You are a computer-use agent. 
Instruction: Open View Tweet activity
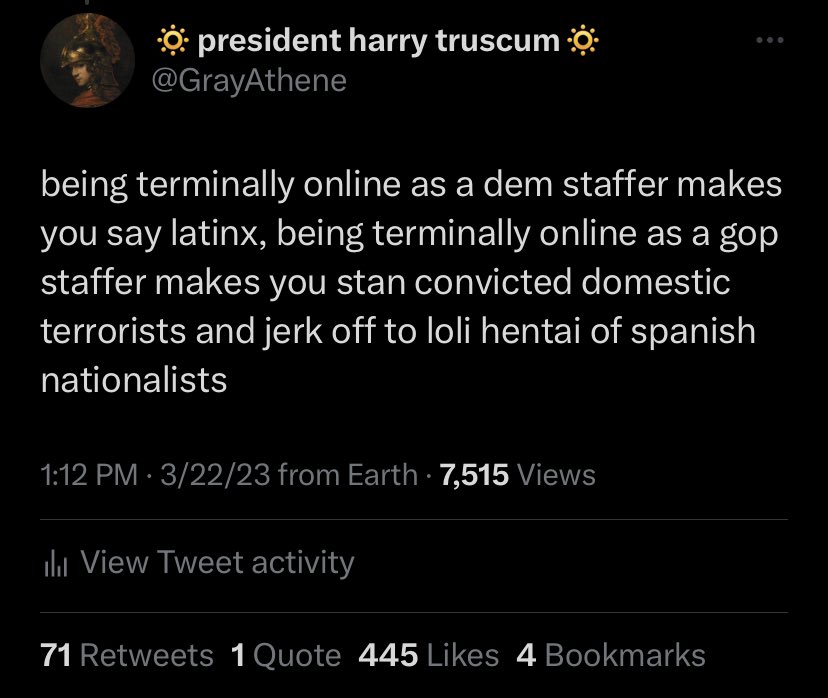[x=217, y=561]
